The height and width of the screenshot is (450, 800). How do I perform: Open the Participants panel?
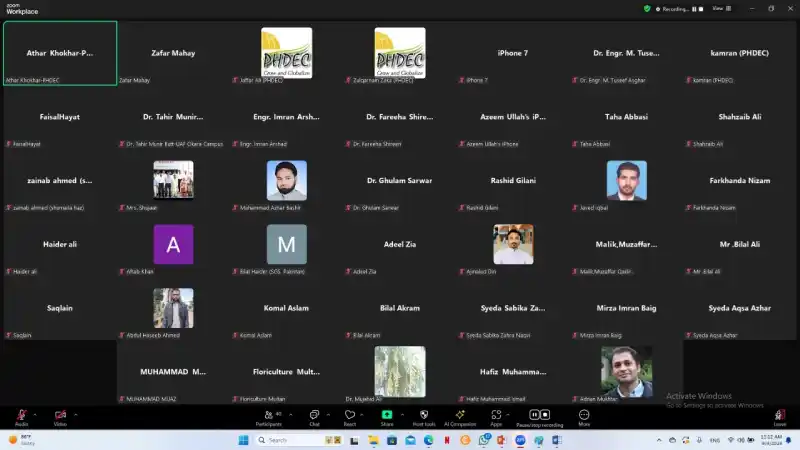point(268,414)
